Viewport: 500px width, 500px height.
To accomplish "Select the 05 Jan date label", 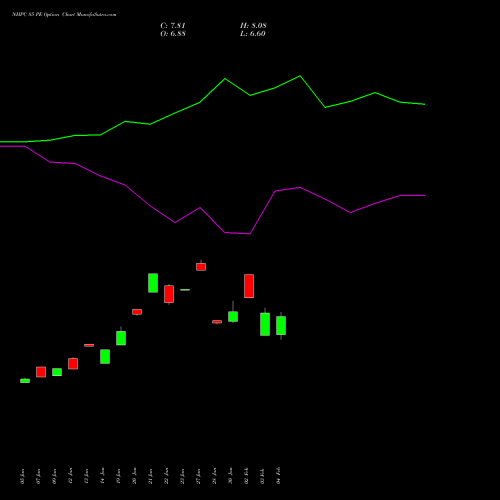I will [22, 476].
